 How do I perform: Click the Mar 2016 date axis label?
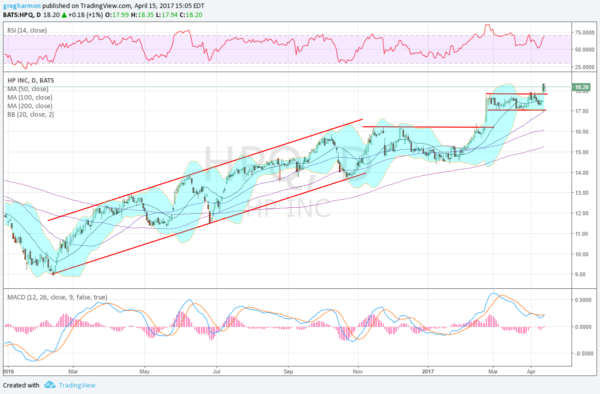click(x=73, y=371)
